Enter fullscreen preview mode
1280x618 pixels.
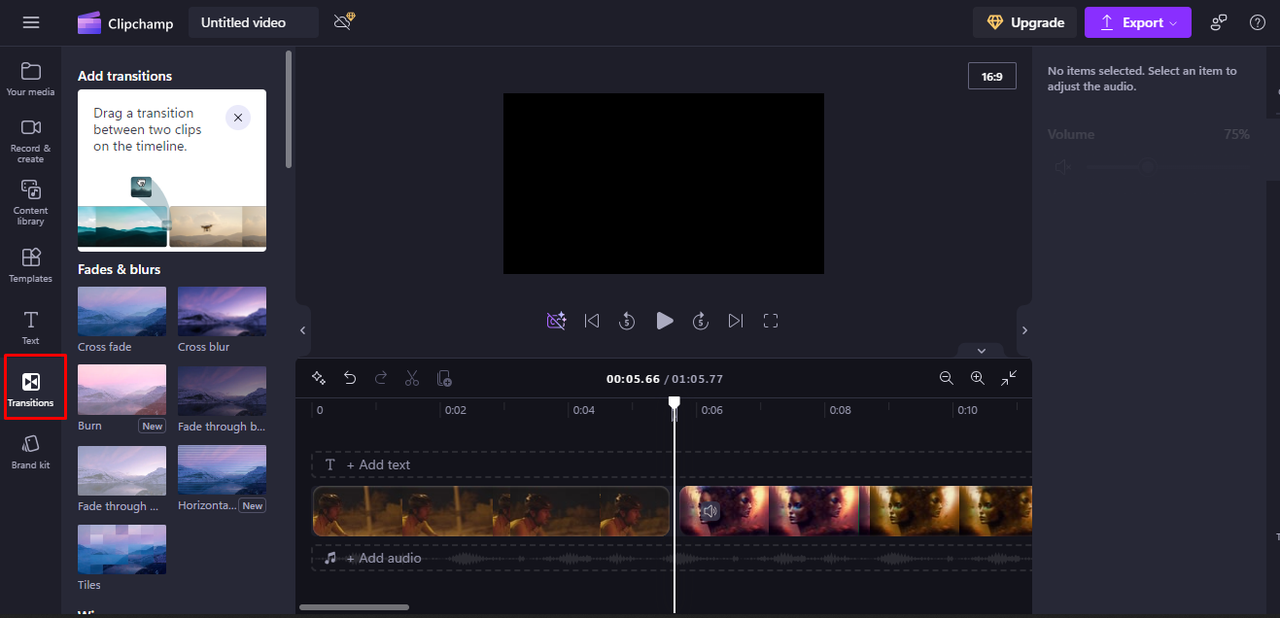point(770,321)
